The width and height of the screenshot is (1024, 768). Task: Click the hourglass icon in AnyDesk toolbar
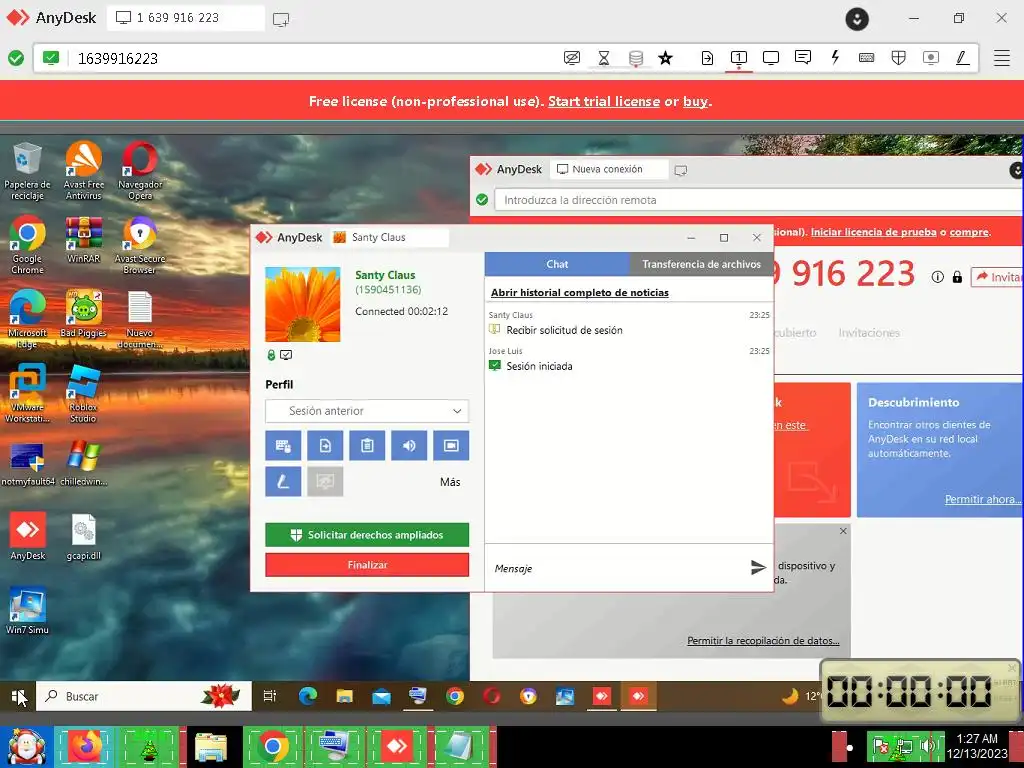(x=604, y=58)
